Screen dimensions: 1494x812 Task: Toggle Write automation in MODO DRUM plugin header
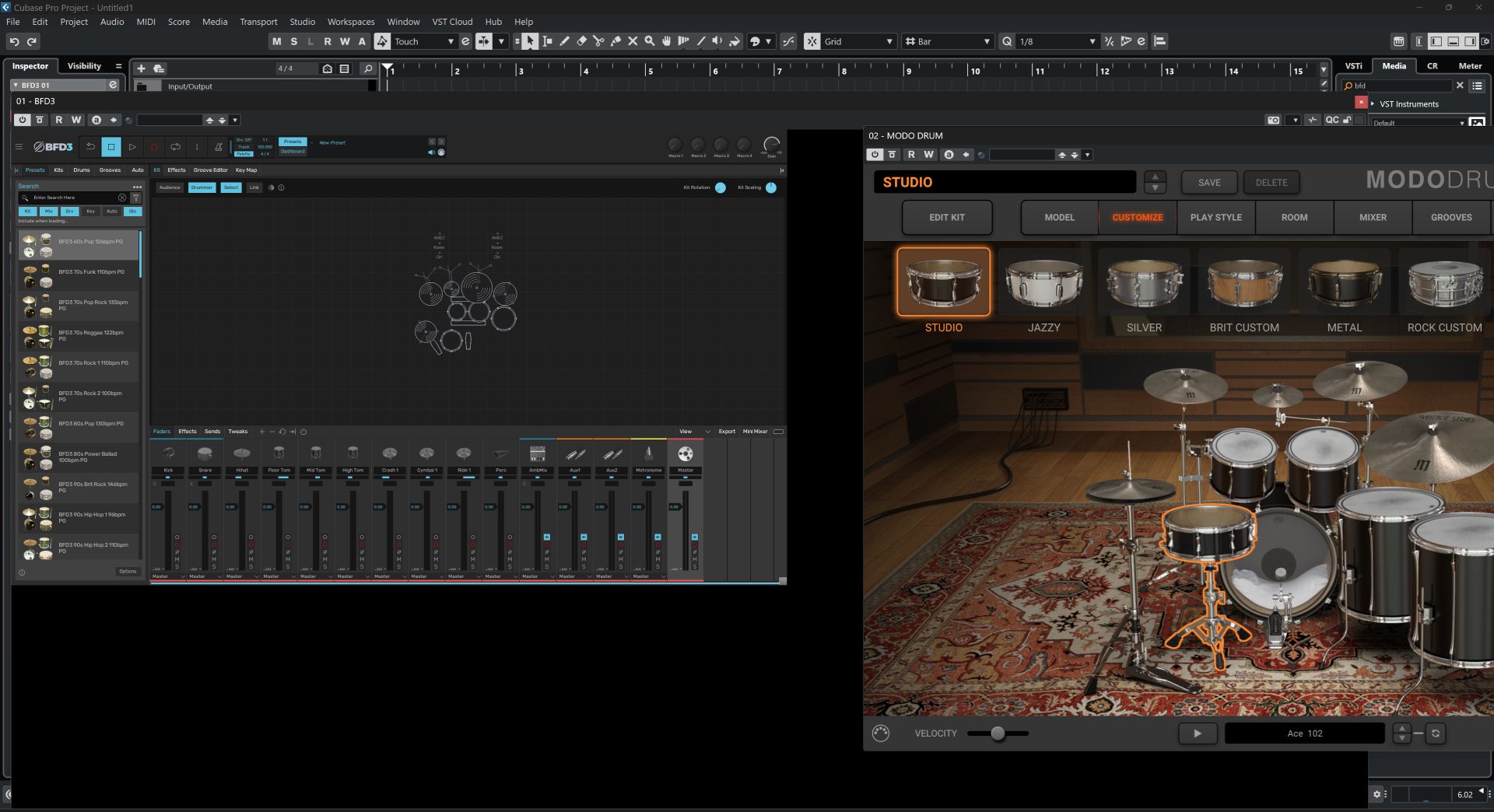click(x=928, y=155)
